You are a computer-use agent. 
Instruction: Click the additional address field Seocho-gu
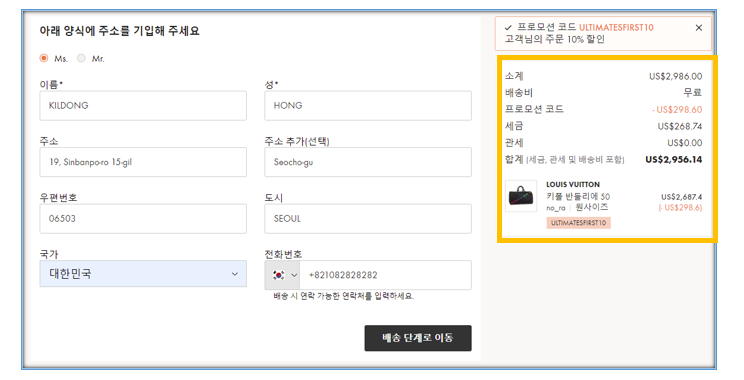(x=368, y=162)
